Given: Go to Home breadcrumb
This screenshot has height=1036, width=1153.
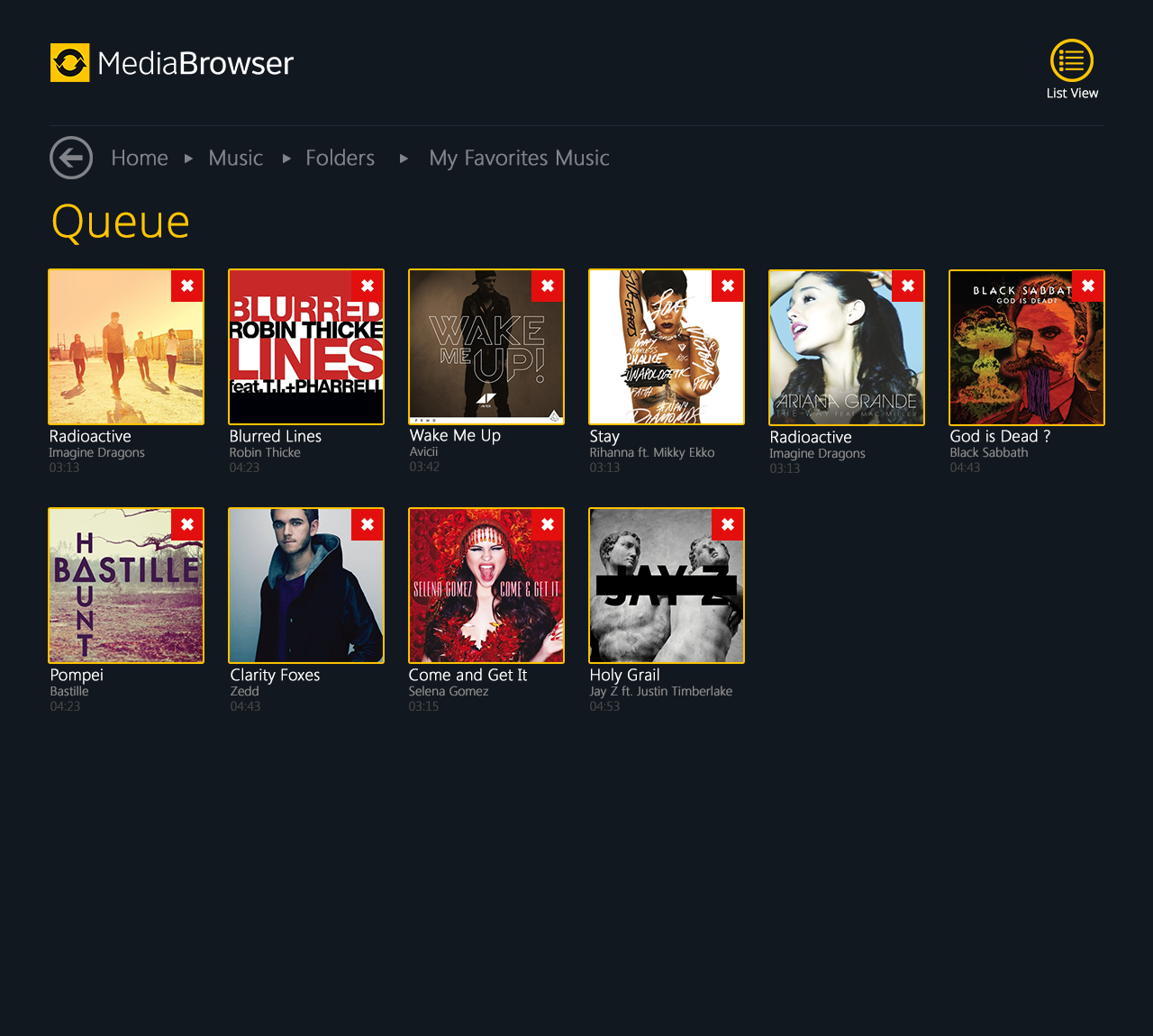Looking at the screenshot, I should (140, 158).
